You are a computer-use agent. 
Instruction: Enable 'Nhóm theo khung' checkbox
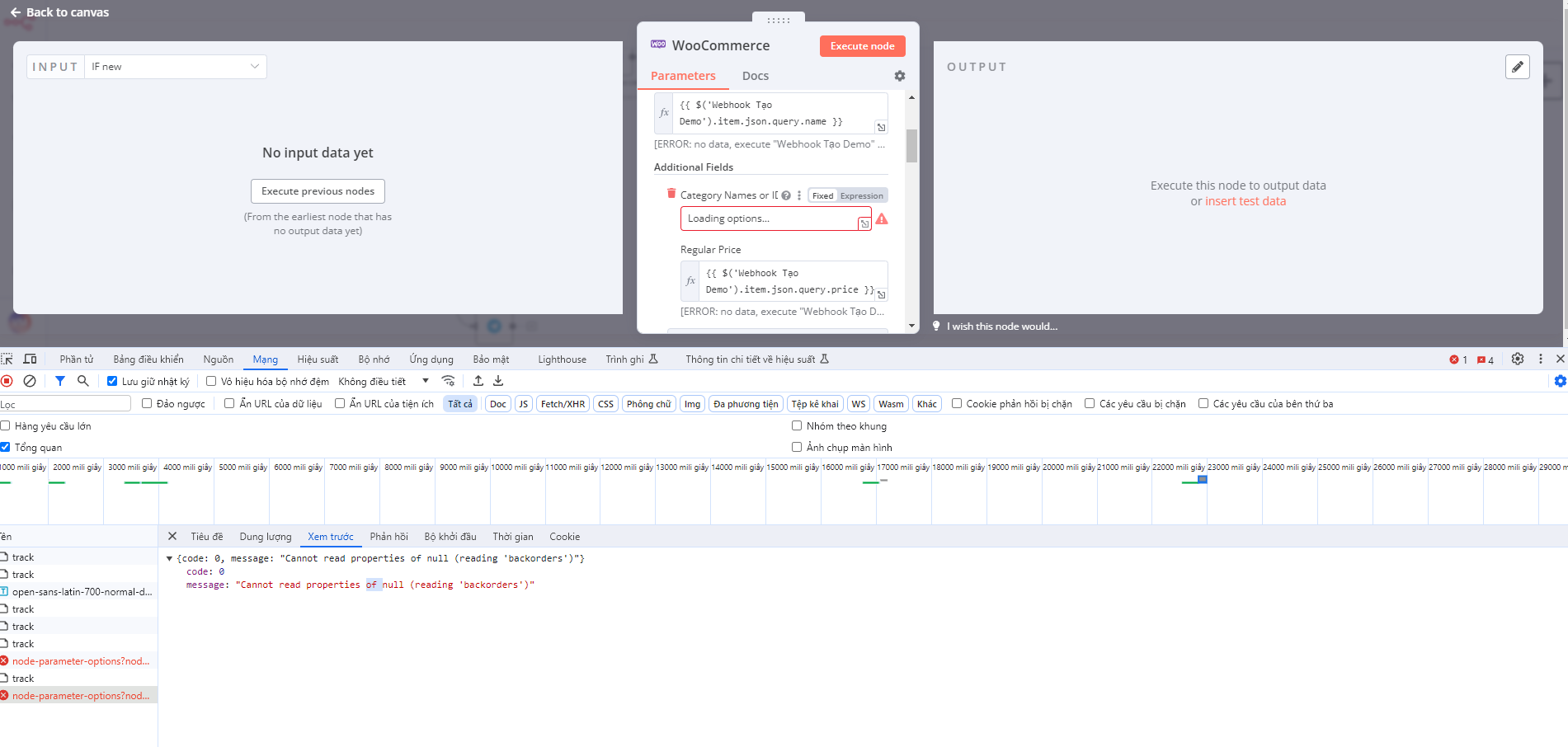point(797,425)
